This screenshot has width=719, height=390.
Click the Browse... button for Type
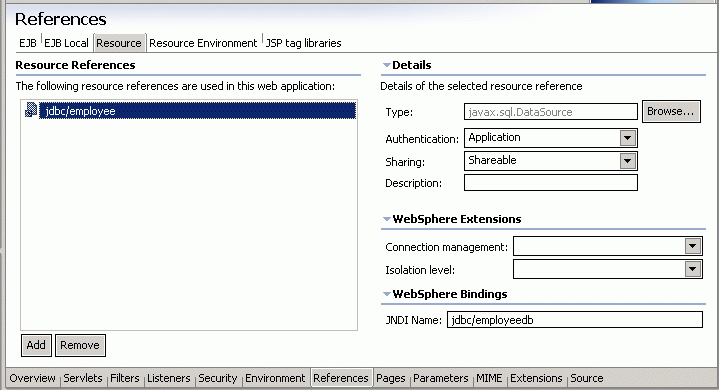pyautogui.click(x=671, y=111)
